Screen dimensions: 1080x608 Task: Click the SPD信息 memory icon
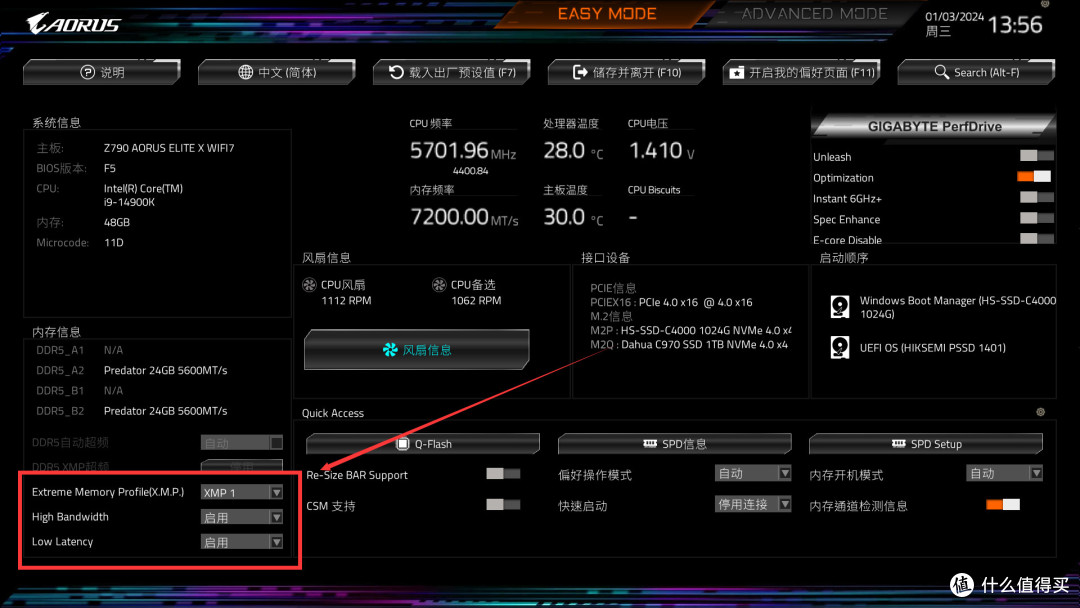point(650,443)
